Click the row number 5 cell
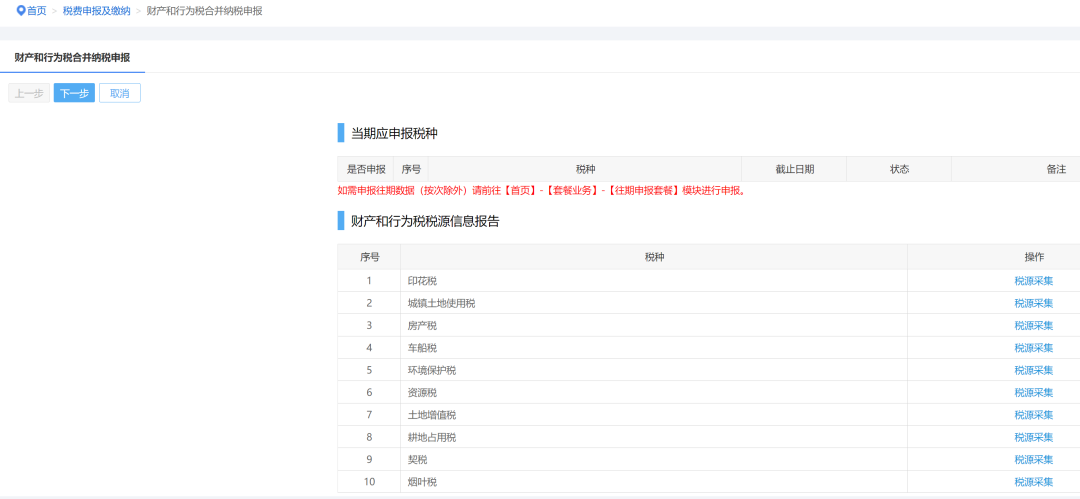1080x499 pixels. click(x=369, y=370)
